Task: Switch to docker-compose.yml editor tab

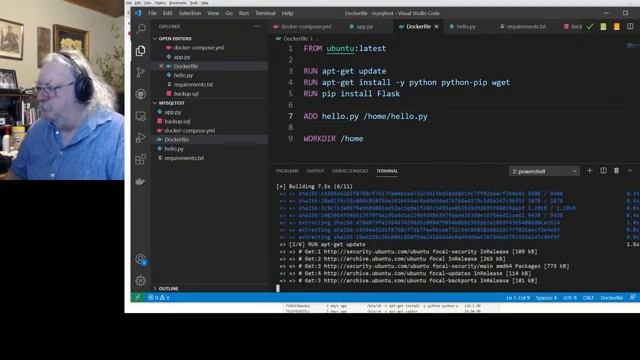Action: [306, 27]
